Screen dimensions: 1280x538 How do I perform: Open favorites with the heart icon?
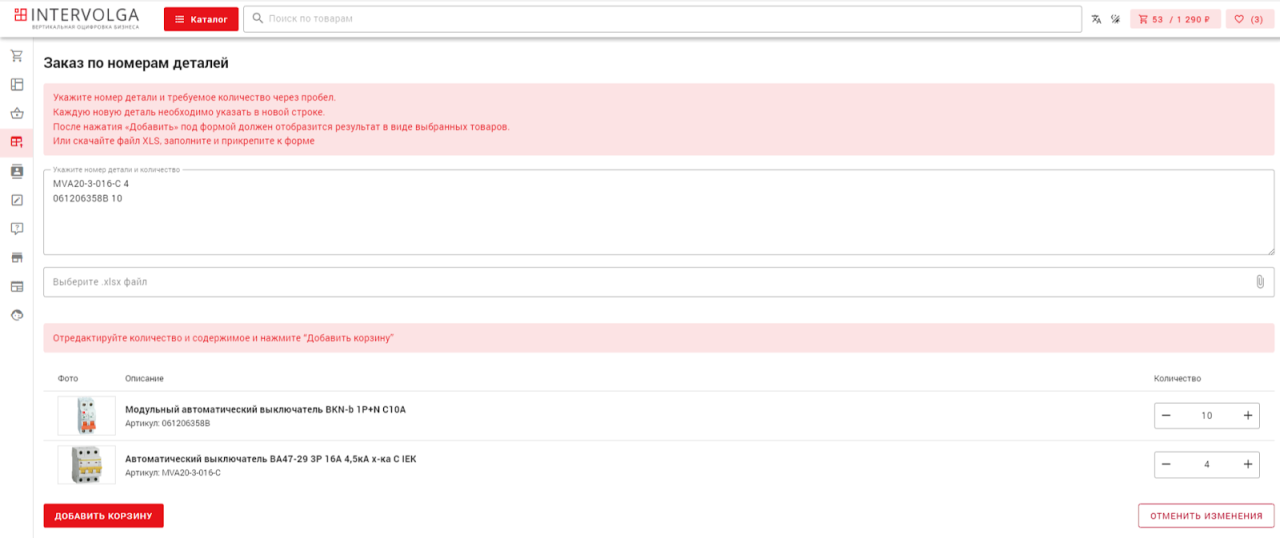pos(1248,19)
